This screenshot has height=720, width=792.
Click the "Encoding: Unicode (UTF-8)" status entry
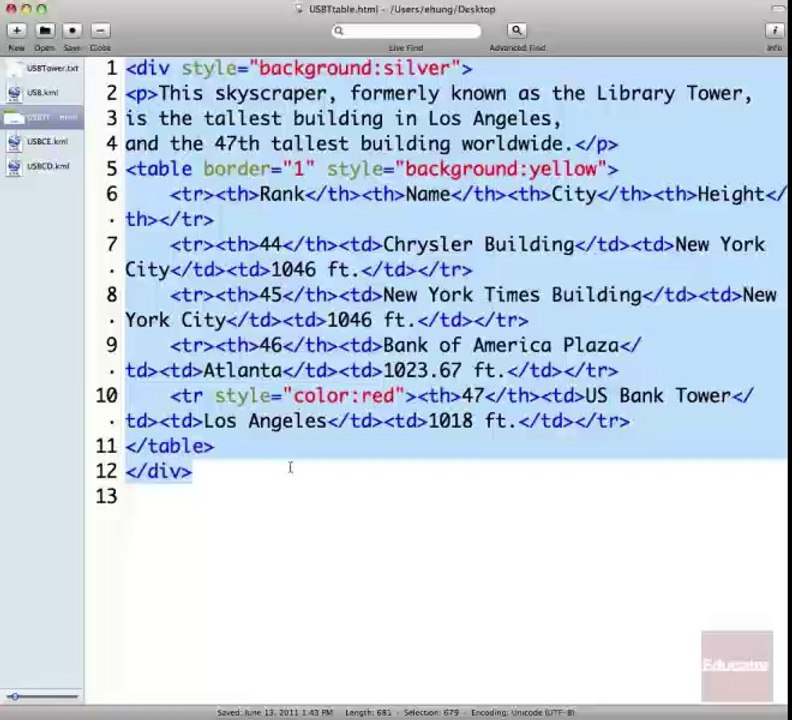tap(523, 712)
